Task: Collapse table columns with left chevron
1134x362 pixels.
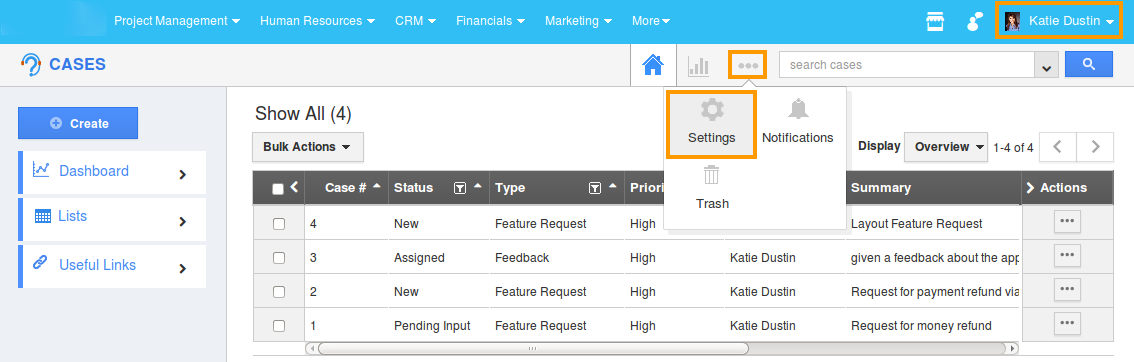Action: pyautogui.click(x=294, y=187)
